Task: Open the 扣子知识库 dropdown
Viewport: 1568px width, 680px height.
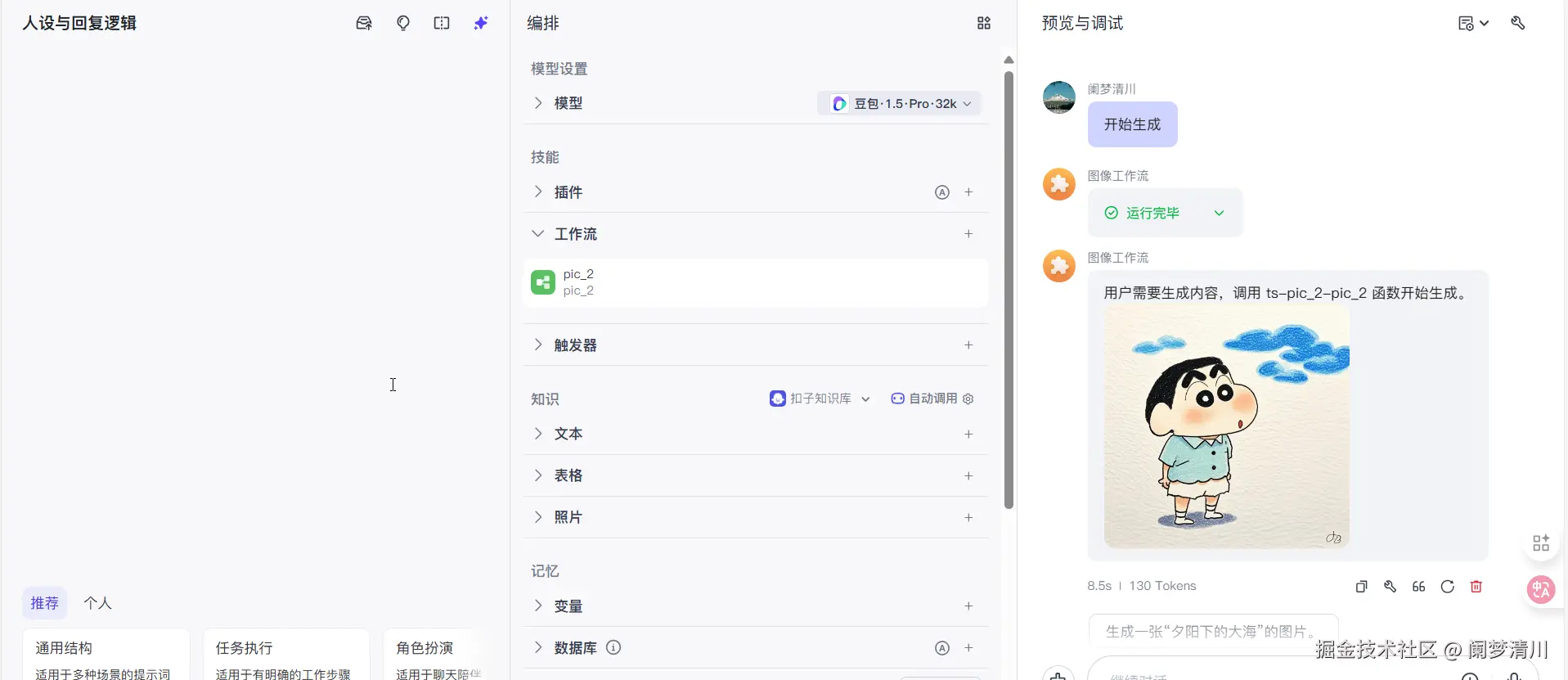Action: point(820,399)
